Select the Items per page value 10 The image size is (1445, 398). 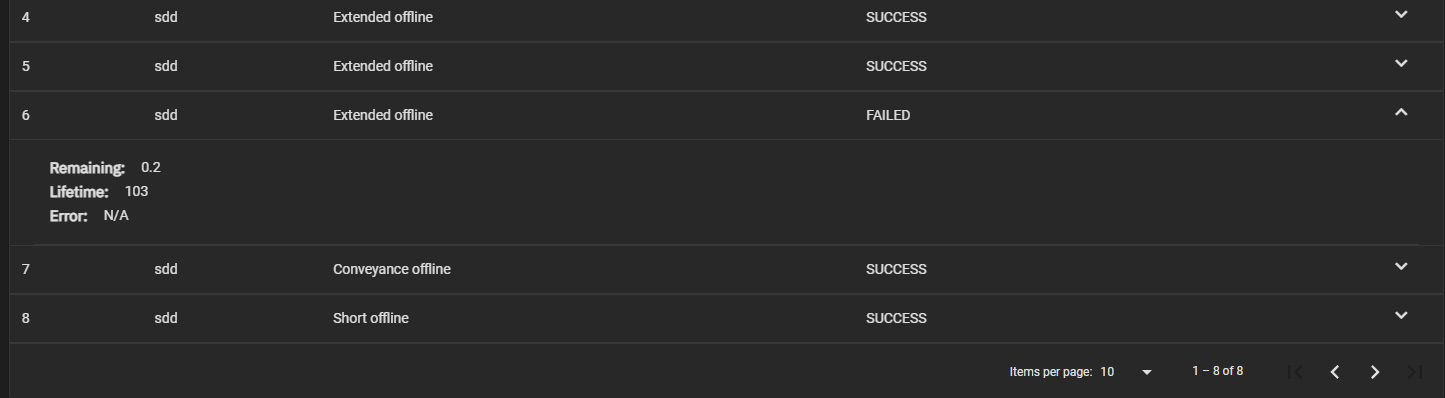[1107, 372]
